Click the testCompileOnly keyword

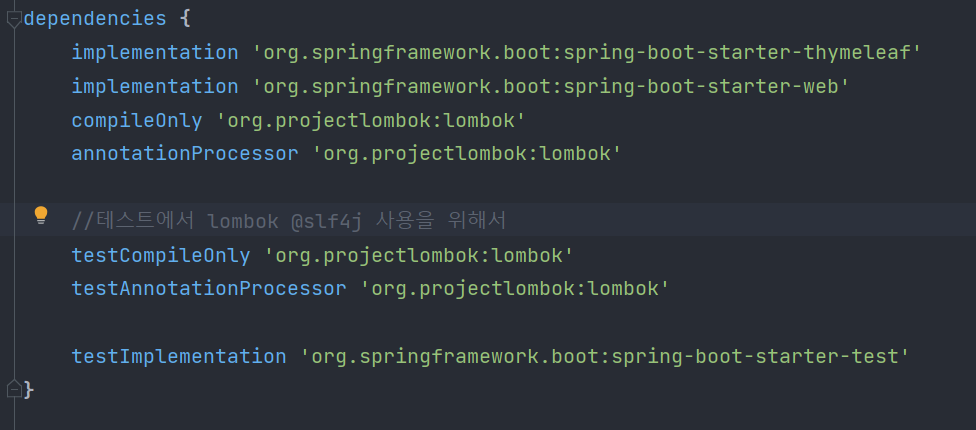161,255
